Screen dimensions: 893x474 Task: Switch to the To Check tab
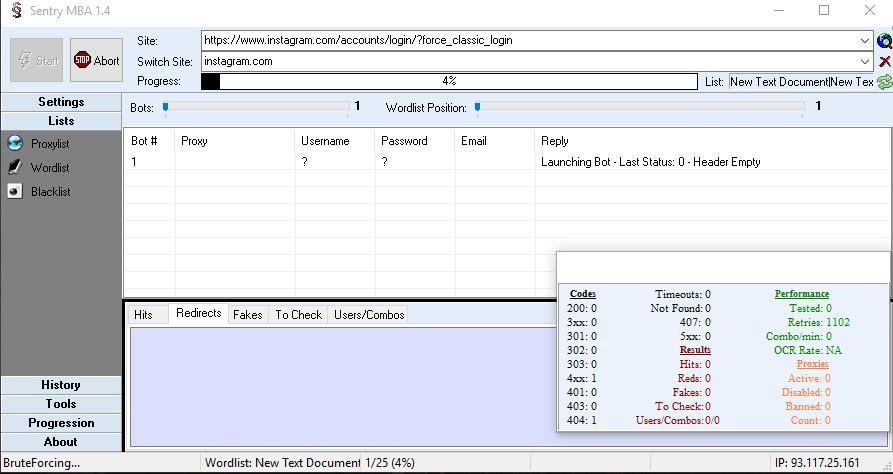[298, 314]
